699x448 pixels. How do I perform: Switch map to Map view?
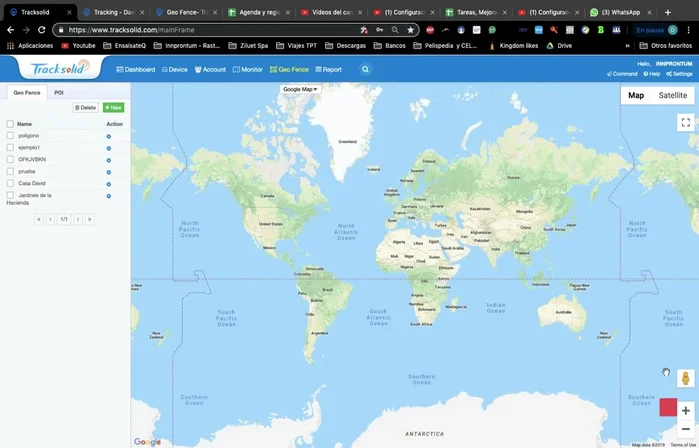[636, 95]
